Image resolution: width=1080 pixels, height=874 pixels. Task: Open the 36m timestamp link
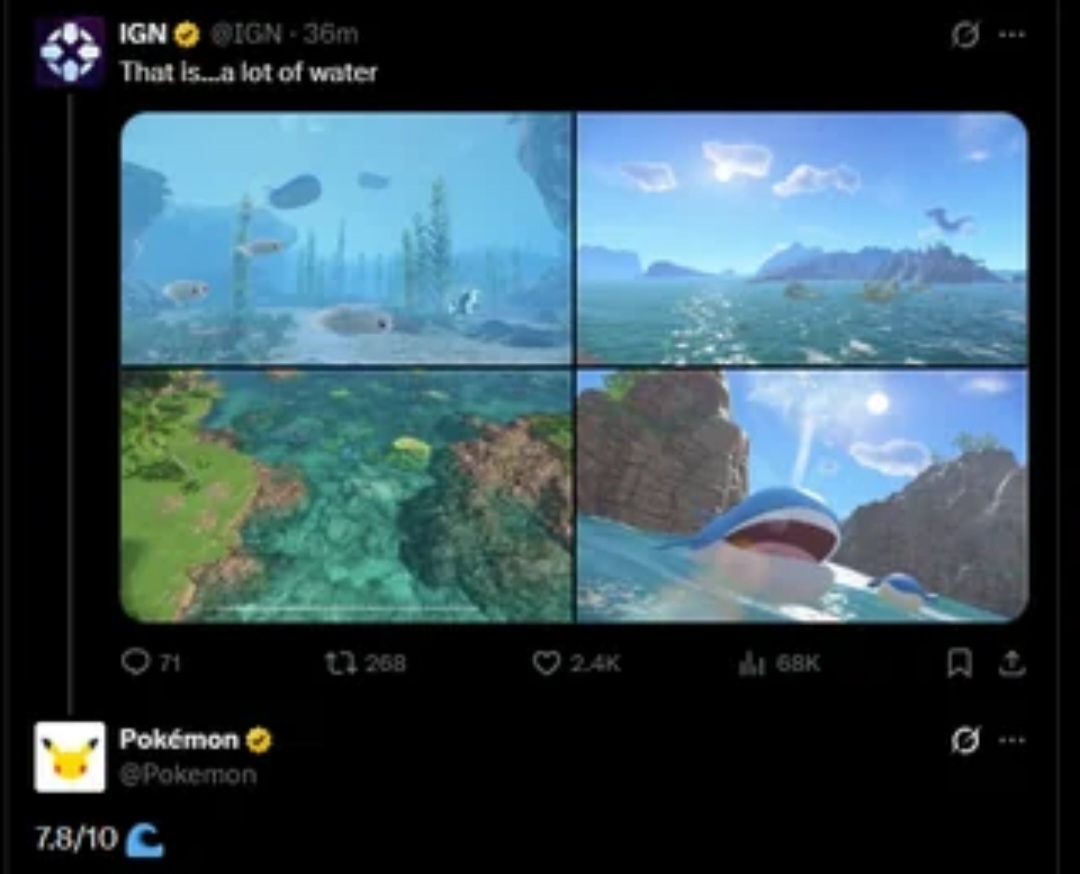[x=331, y=34]
